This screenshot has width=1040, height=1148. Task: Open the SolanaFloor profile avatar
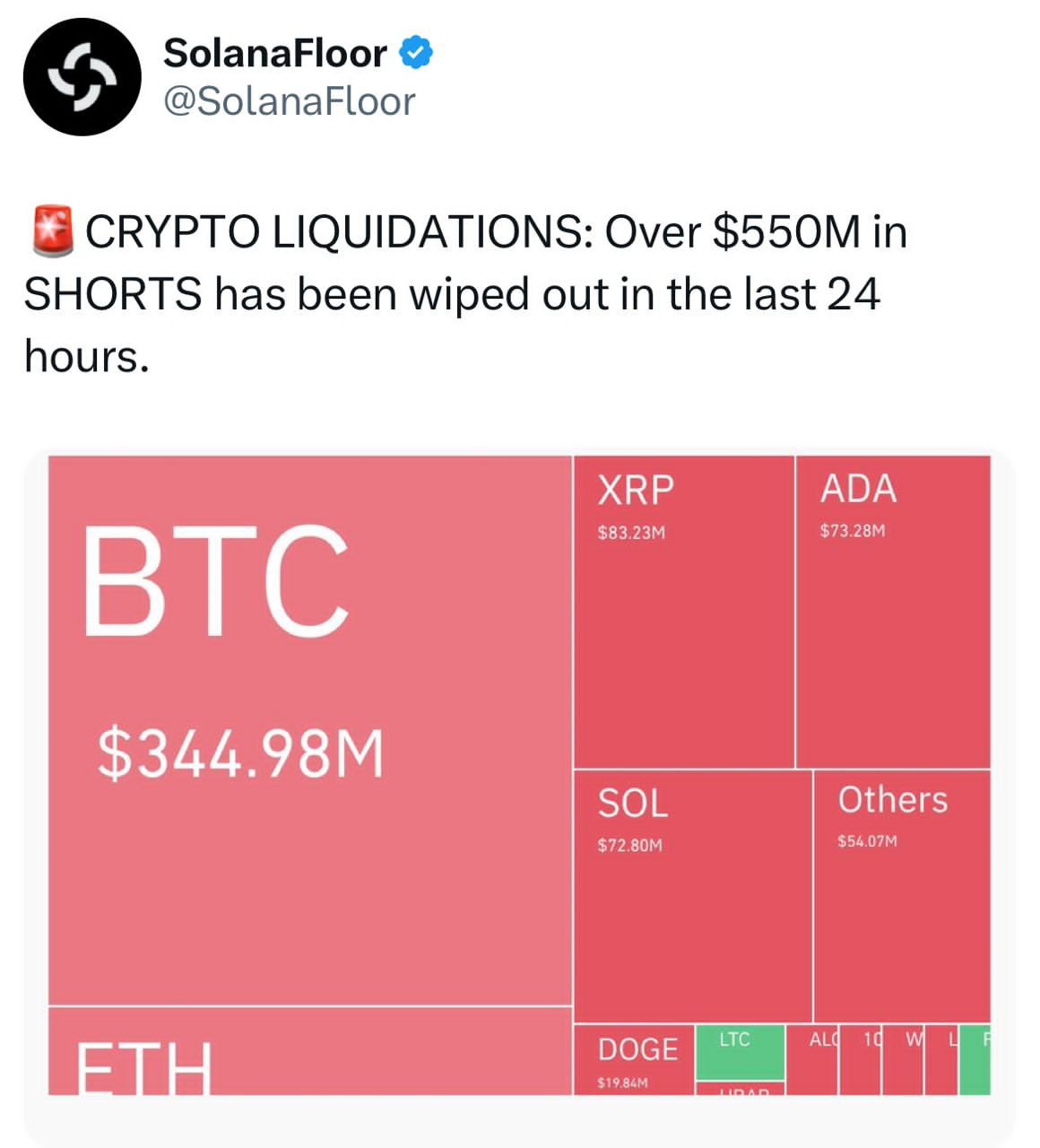point(82,77)
